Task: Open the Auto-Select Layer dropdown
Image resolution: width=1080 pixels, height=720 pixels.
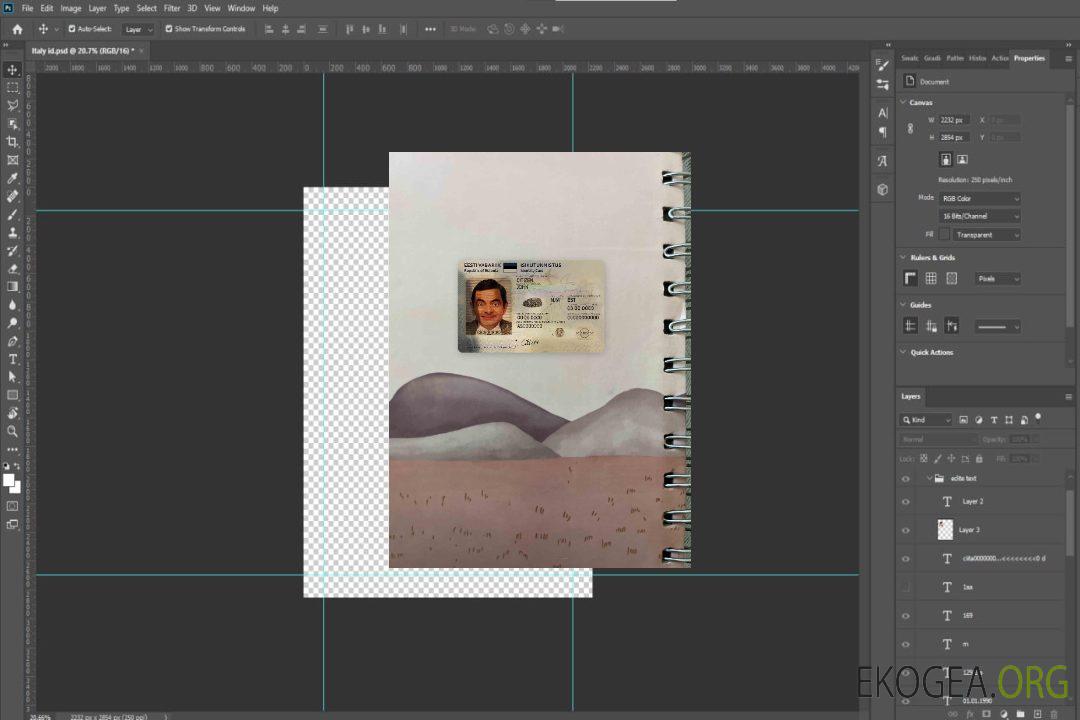Action: point(138,29)
